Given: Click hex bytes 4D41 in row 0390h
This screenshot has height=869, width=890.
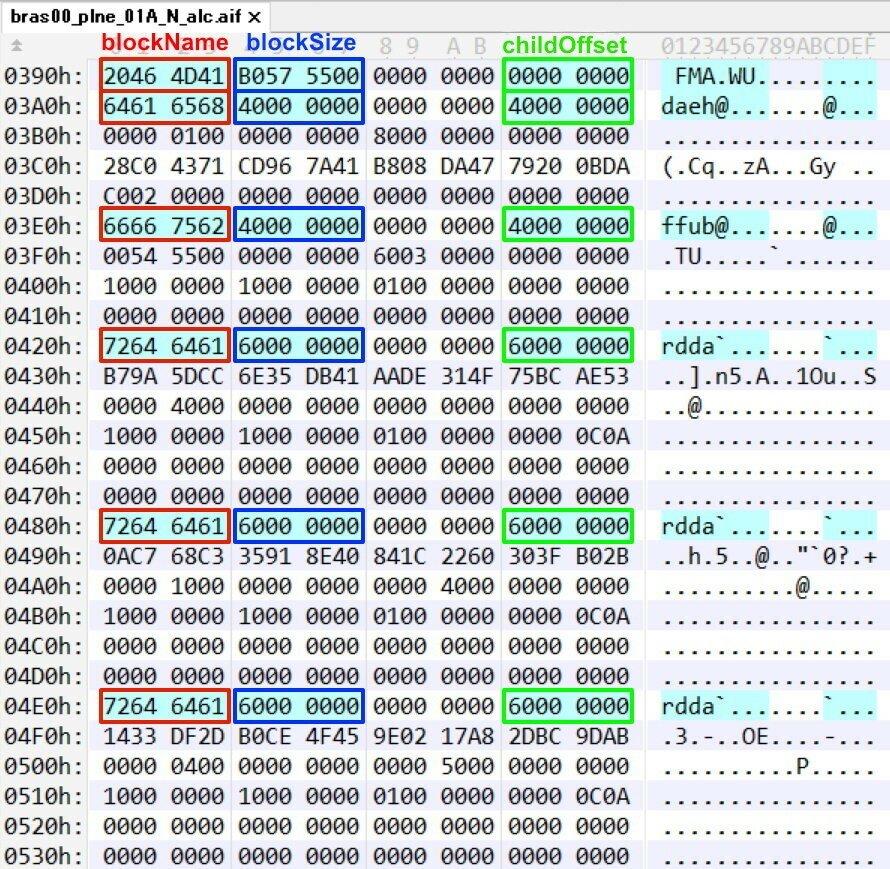Looking at the screenshot, I should (x=198, y=75).
